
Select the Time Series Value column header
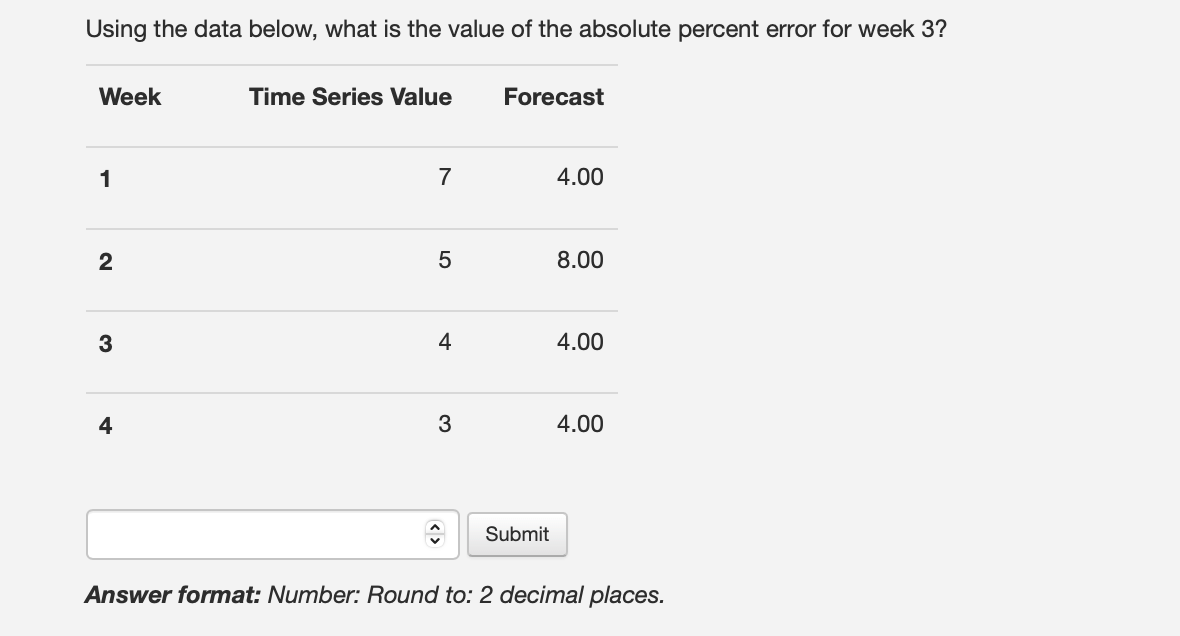[350, 97]
